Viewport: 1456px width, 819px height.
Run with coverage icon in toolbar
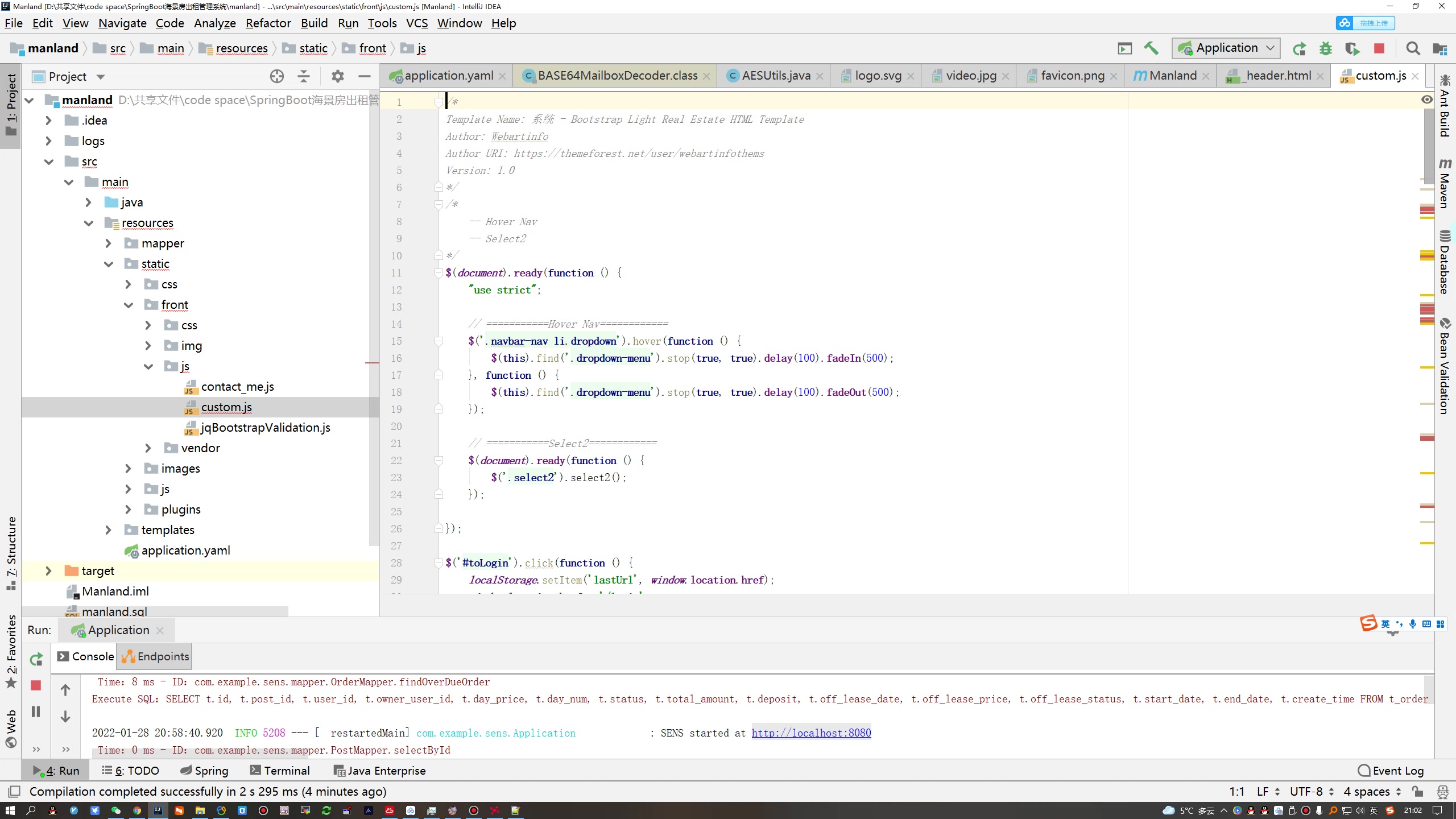click(1352, 48)
